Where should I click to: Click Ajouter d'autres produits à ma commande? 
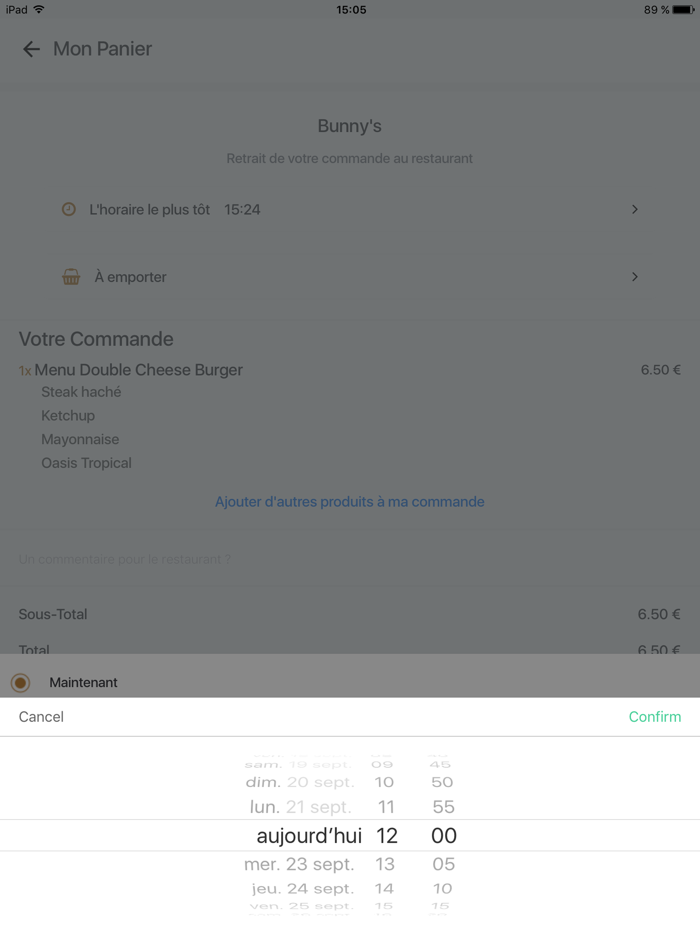point(350,502)
